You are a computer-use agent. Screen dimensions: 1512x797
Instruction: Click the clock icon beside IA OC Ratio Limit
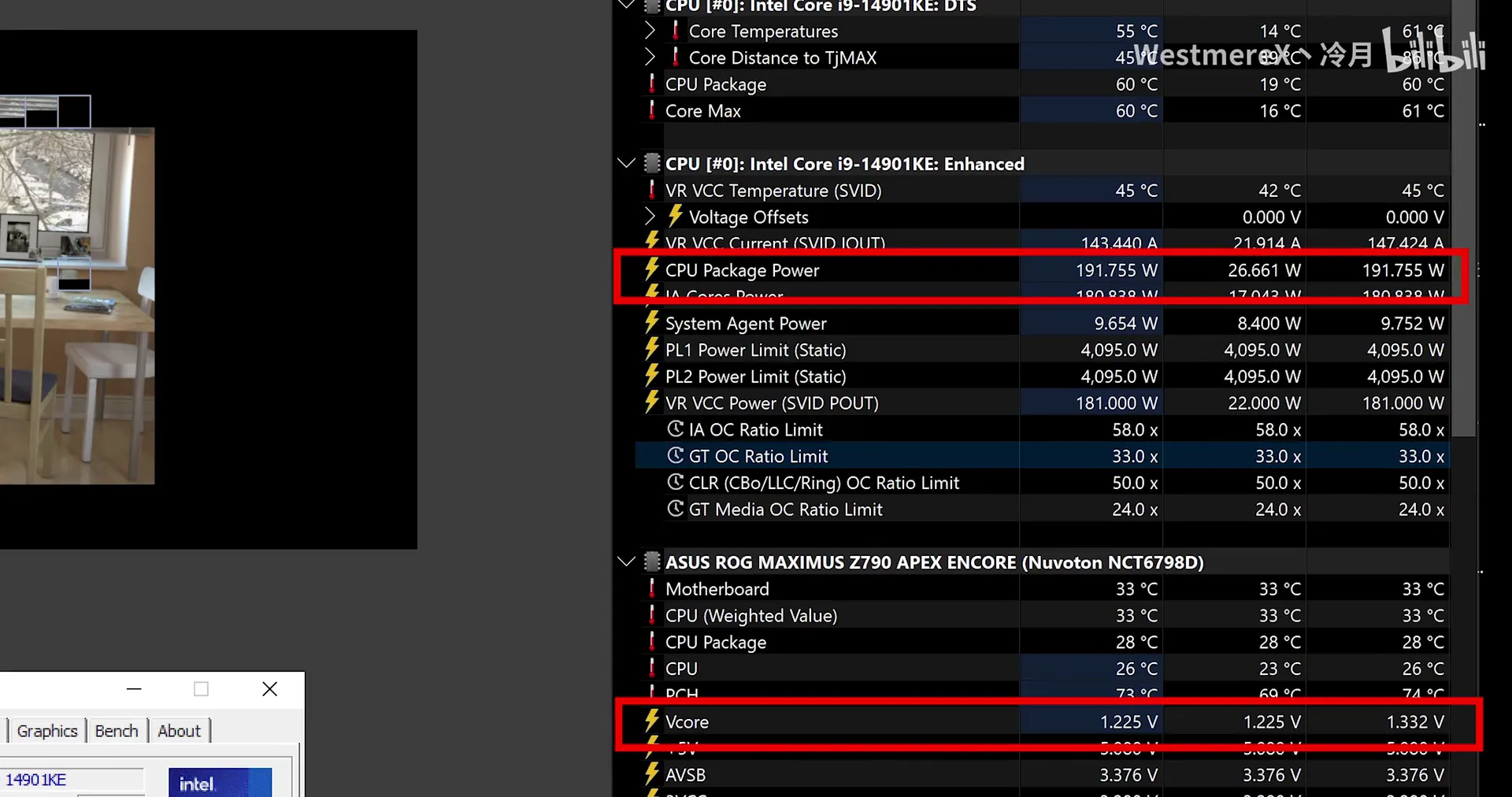pyautogui.click(x=675, y=428)
